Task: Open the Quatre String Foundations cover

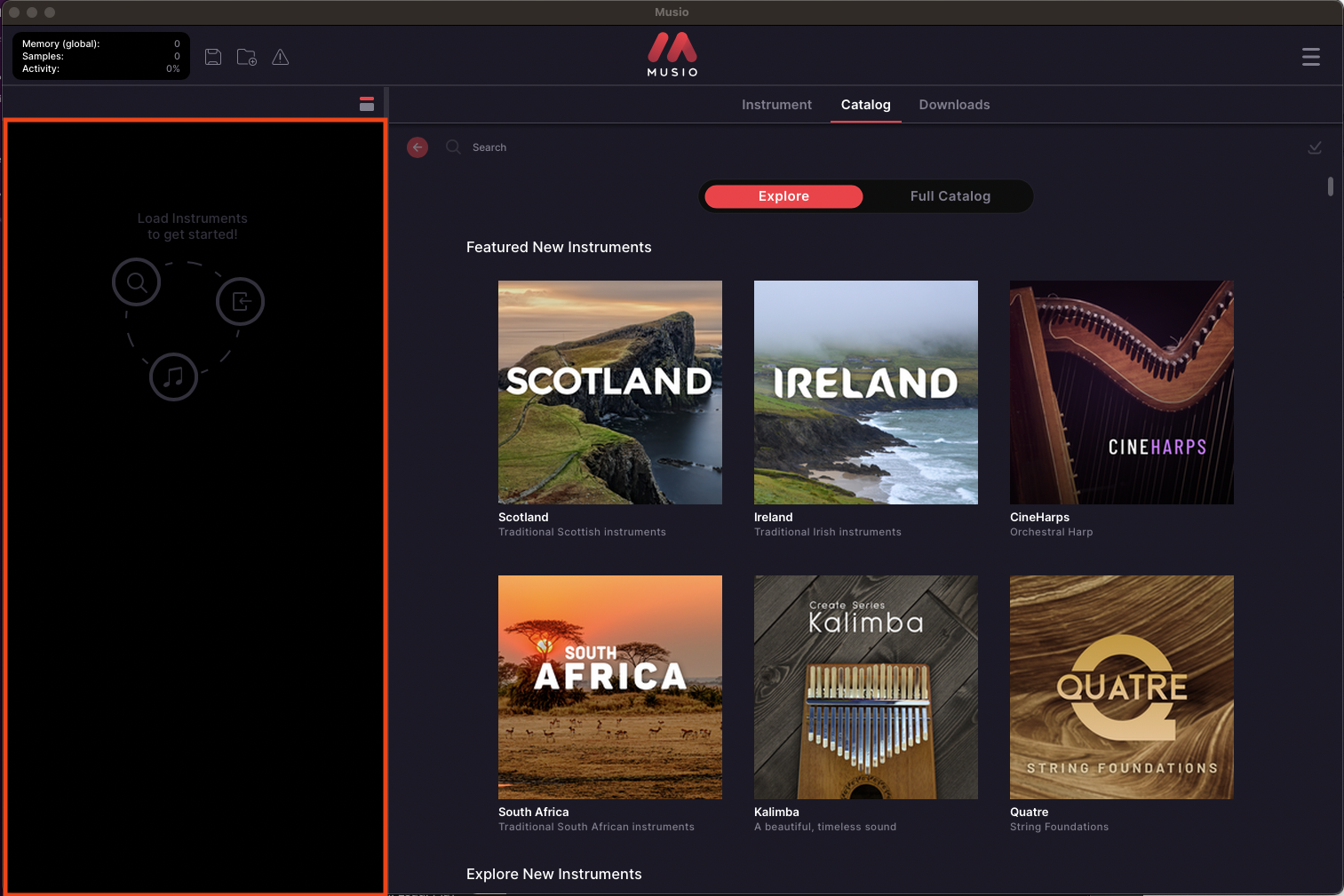Action: (1122, 687)
